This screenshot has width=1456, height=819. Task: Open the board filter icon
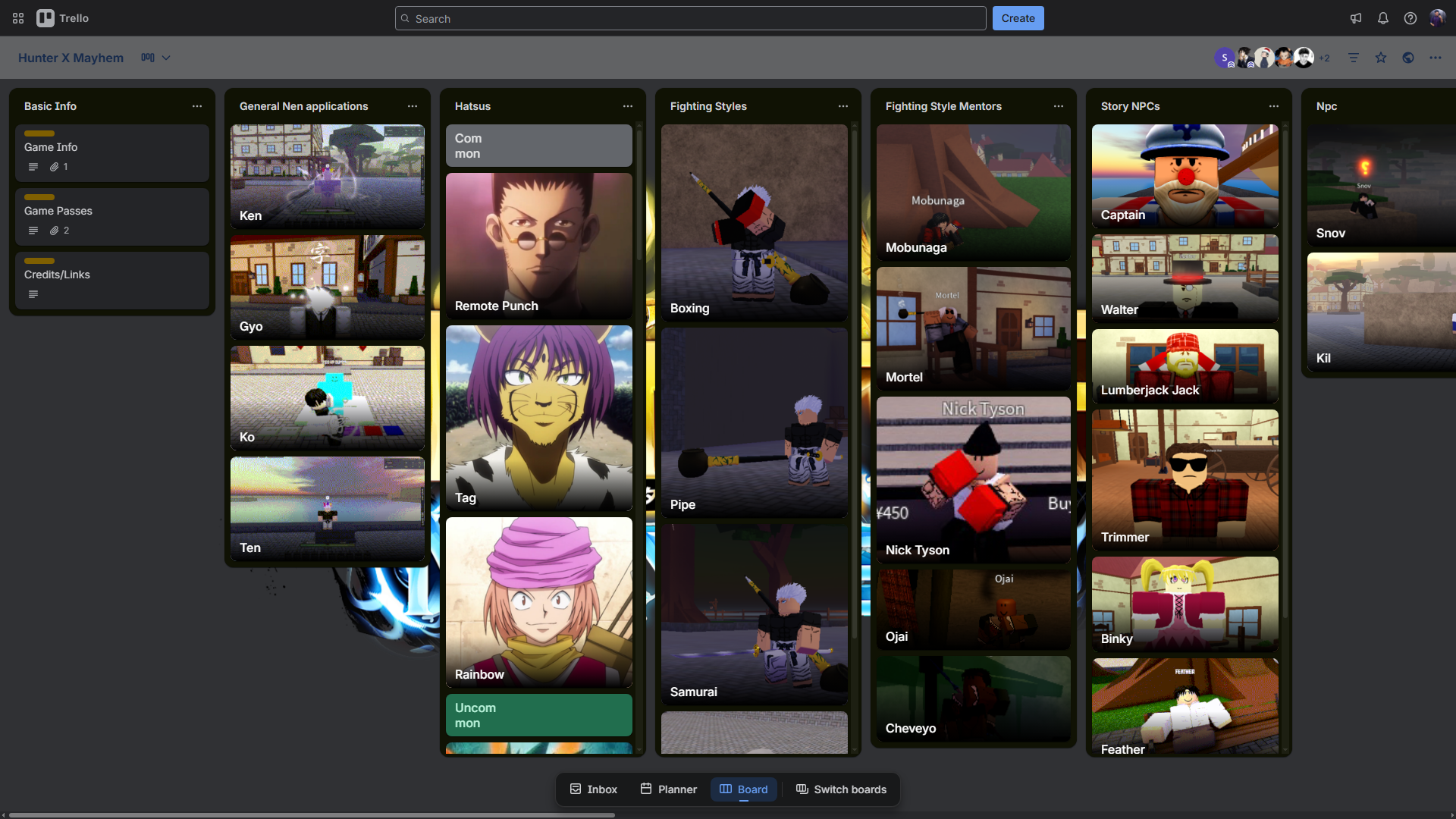[x=1354, y=58]
